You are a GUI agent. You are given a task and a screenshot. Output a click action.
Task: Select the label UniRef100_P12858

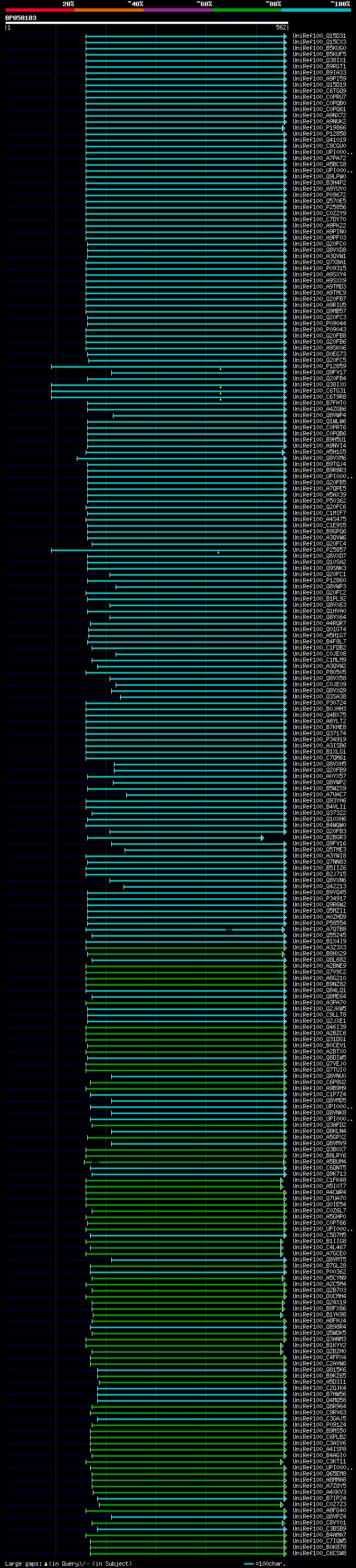point(319,134)
